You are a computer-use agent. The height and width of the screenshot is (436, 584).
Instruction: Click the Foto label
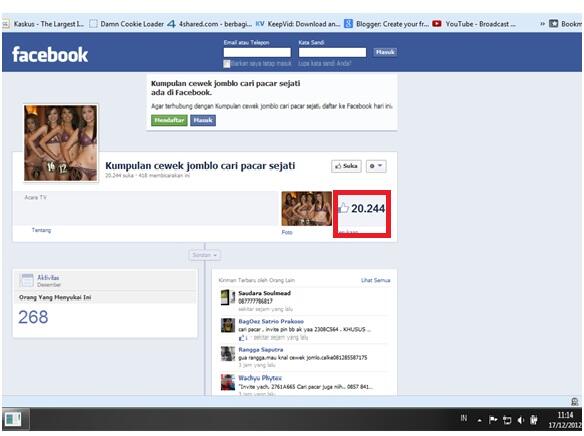tap(287, 232)
